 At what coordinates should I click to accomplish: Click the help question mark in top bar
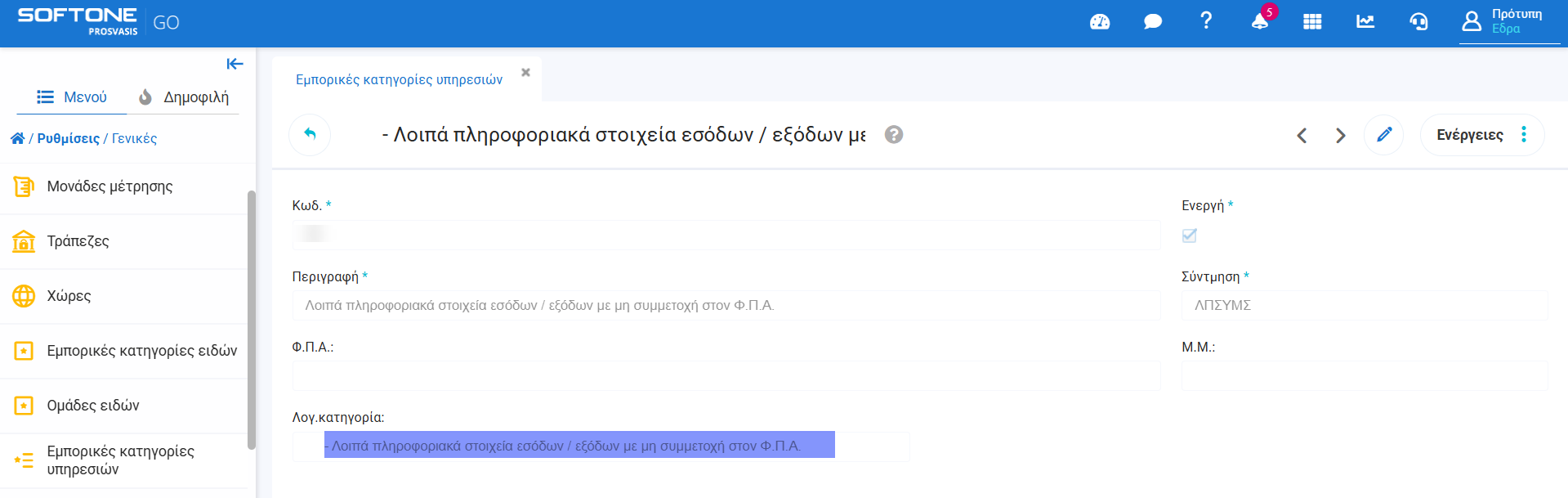point(1206,20)
